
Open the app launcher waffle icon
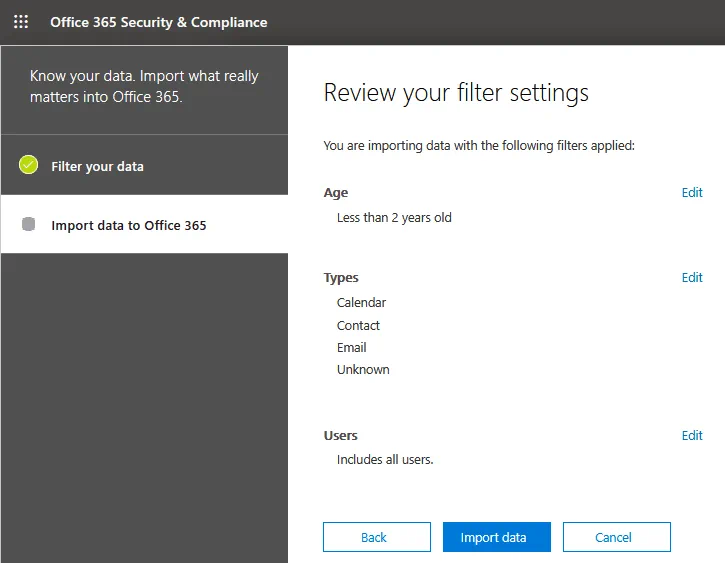(21, 21)
